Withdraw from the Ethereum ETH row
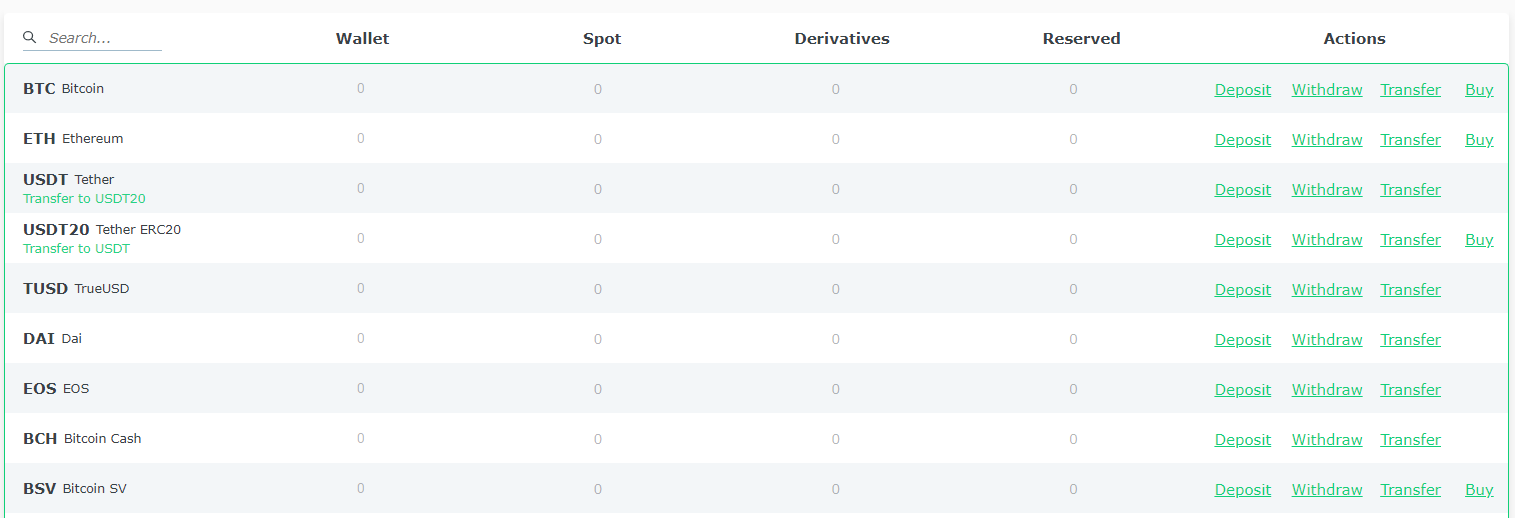Viewport: 1515px width, 518px height. (1326, 140)
